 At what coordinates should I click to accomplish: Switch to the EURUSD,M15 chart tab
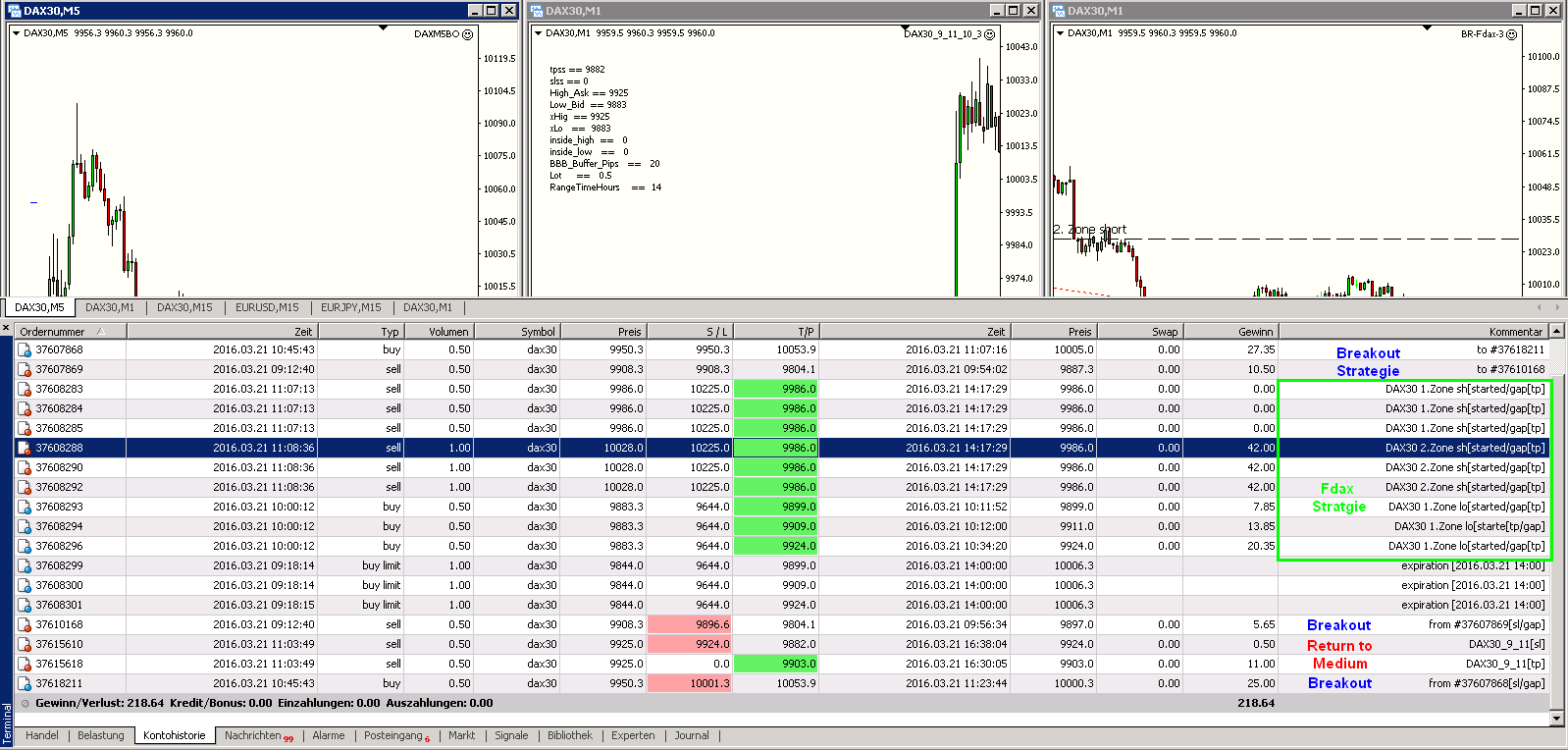(x=267, y=307)
